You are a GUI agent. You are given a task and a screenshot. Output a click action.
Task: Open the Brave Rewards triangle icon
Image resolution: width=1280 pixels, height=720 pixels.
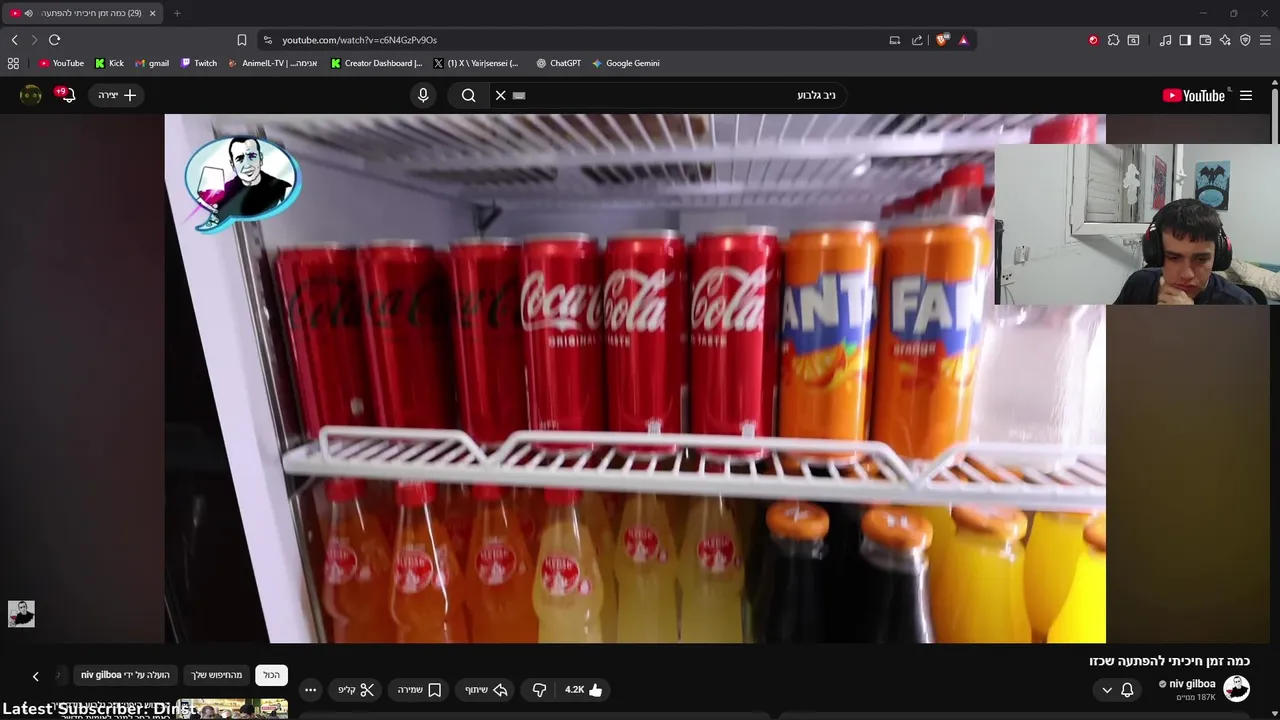[963, 40]
